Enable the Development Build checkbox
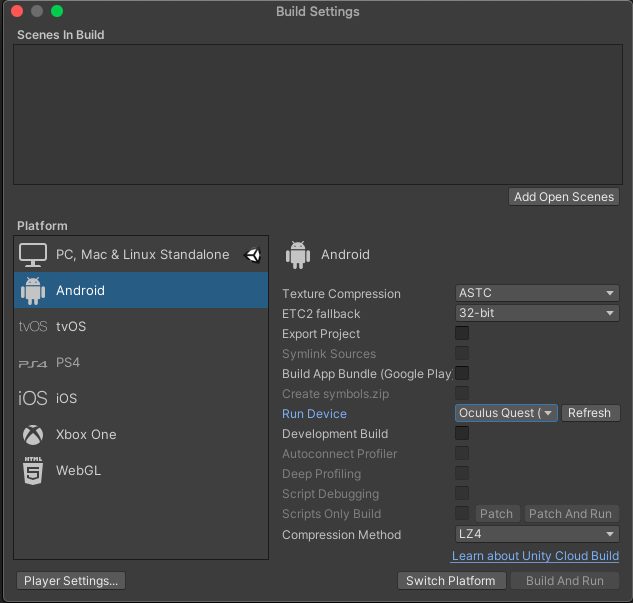This screenshot has height=603, width=633. (x=462, y=433)
